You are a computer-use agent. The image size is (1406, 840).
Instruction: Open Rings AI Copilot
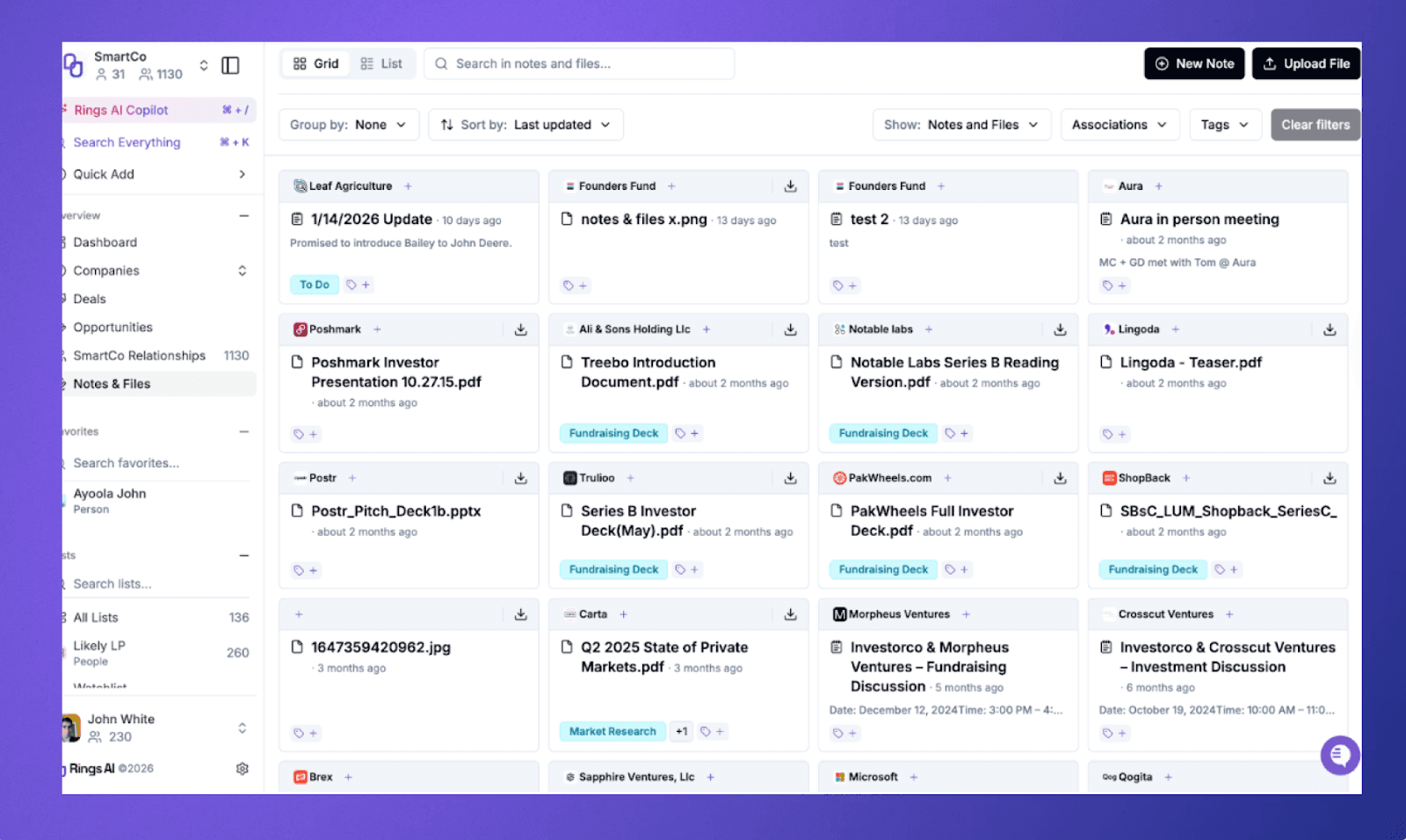coord(159,110)
